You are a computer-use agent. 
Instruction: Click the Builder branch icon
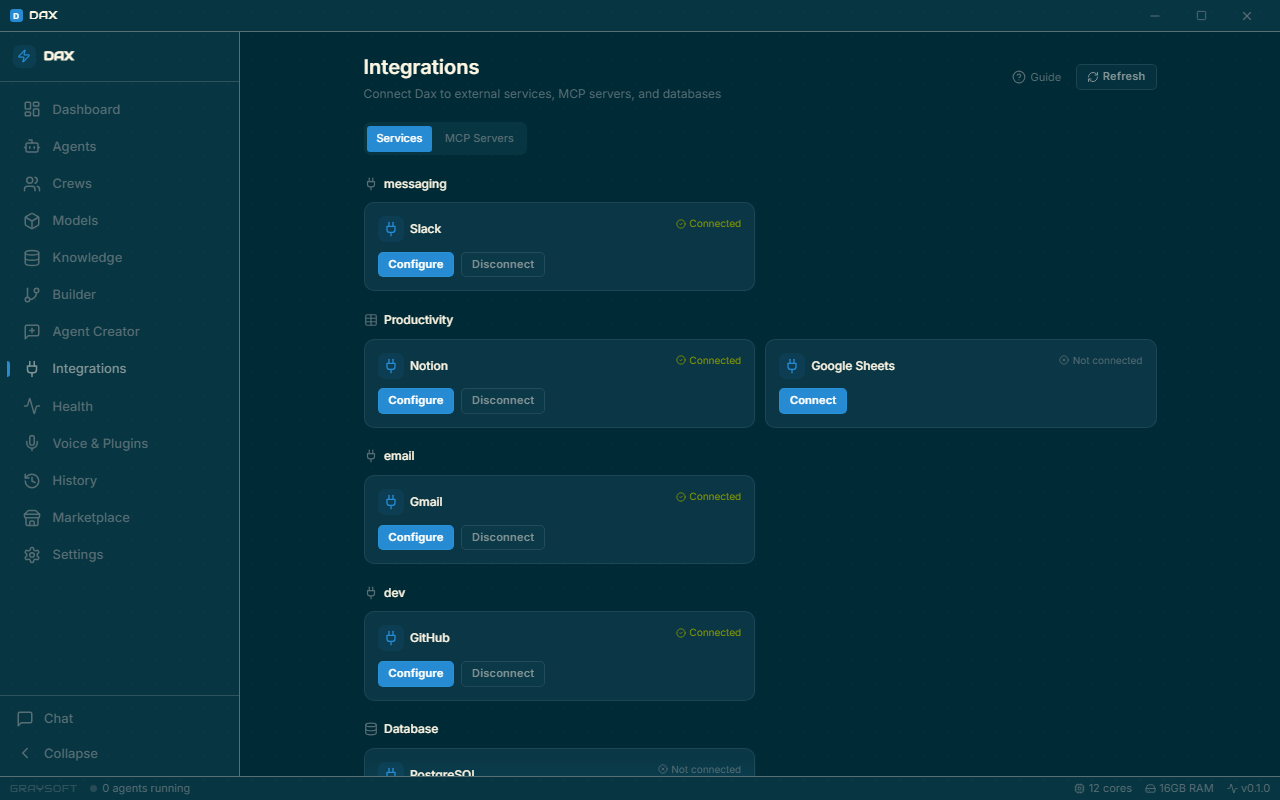point(32,294)
